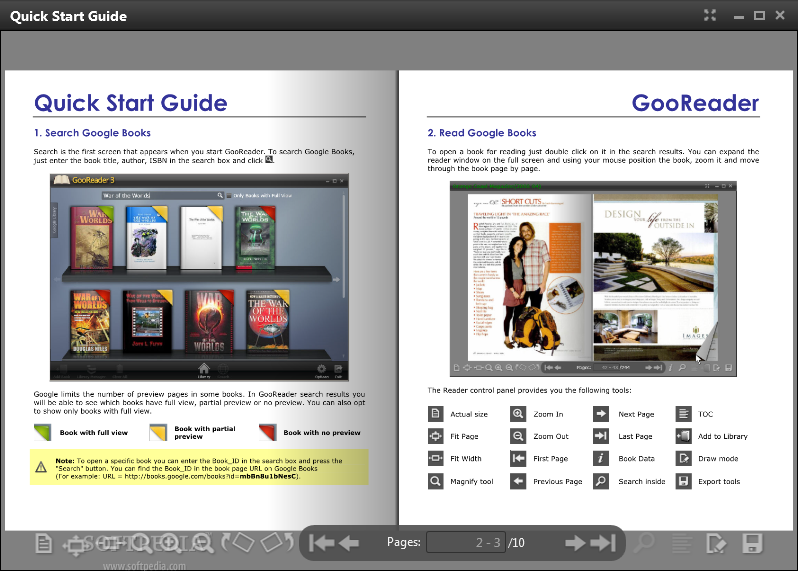The width and height of the screenshot is (798, 571).
Task: Click the Next Page icon in the page legend
Action: pos(601,414)
